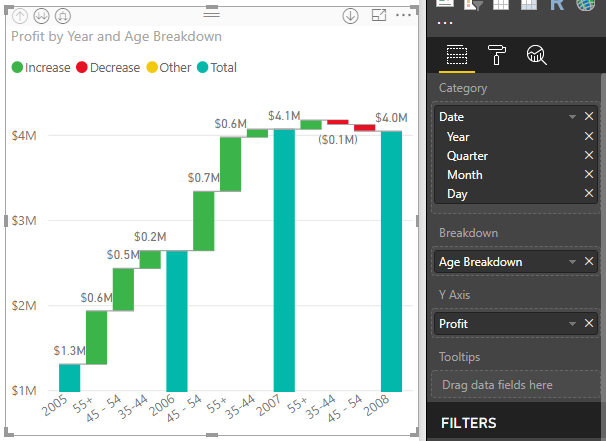
Task: Open the Format paint roller tab
Action: [x=497, y=56]
